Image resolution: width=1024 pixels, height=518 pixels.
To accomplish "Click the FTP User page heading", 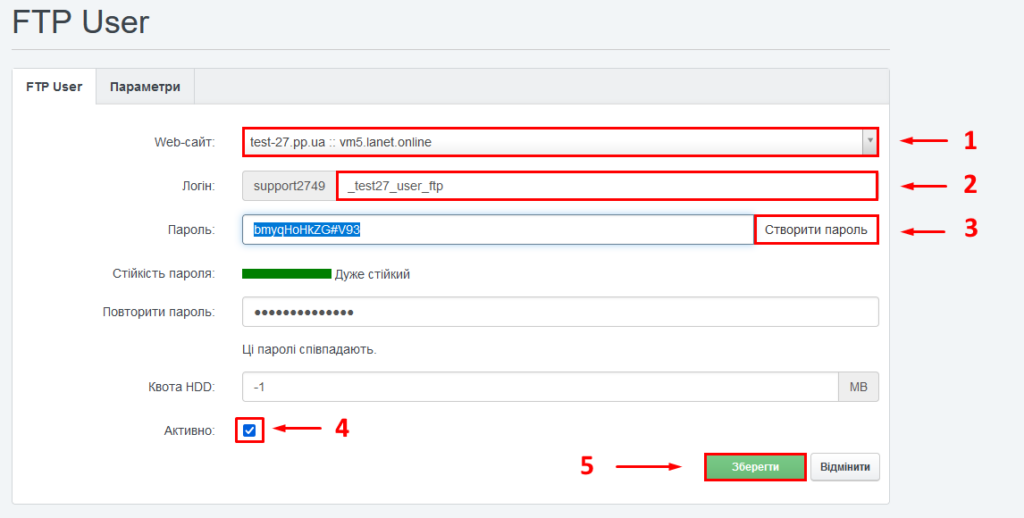I will [81, 22].
